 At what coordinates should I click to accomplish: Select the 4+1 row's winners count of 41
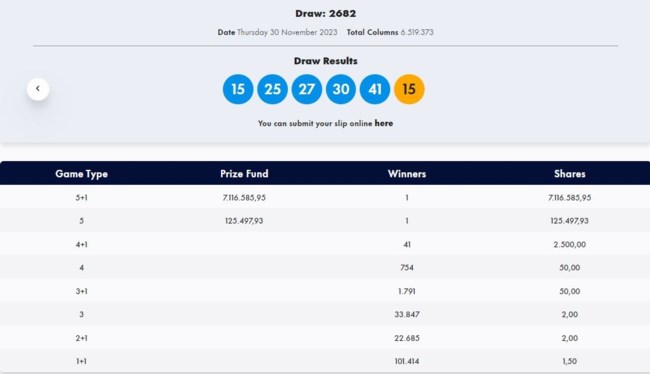tap(407, 244)
